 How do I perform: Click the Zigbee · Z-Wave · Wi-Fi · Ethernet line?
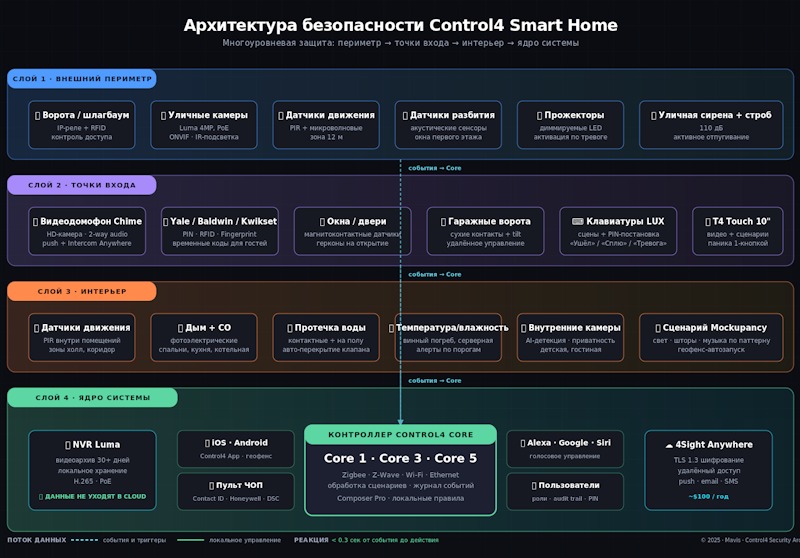(x=401, y=475)
